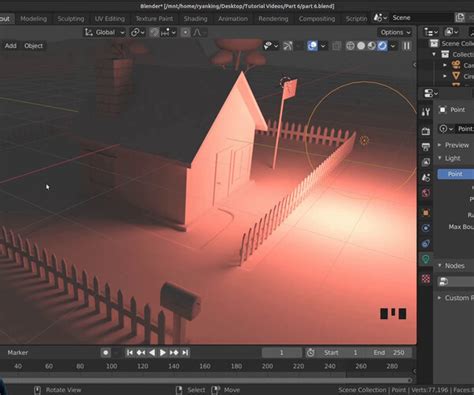Open the Object properties orange square icon
Screen dimensions: 474x395
point(426,212)
